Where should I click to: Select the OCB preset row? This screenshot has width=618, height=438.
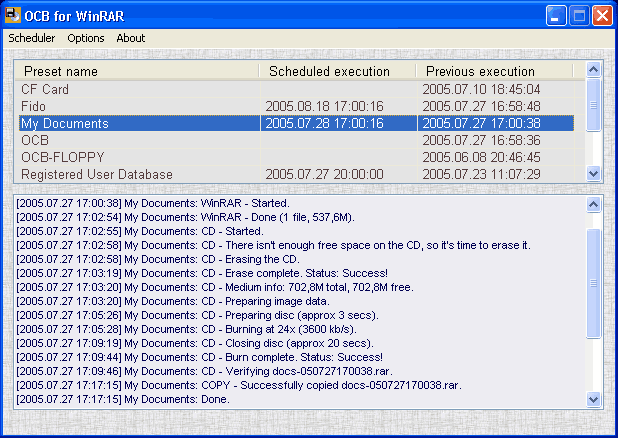pyautogui.click(x=296, y=140)
